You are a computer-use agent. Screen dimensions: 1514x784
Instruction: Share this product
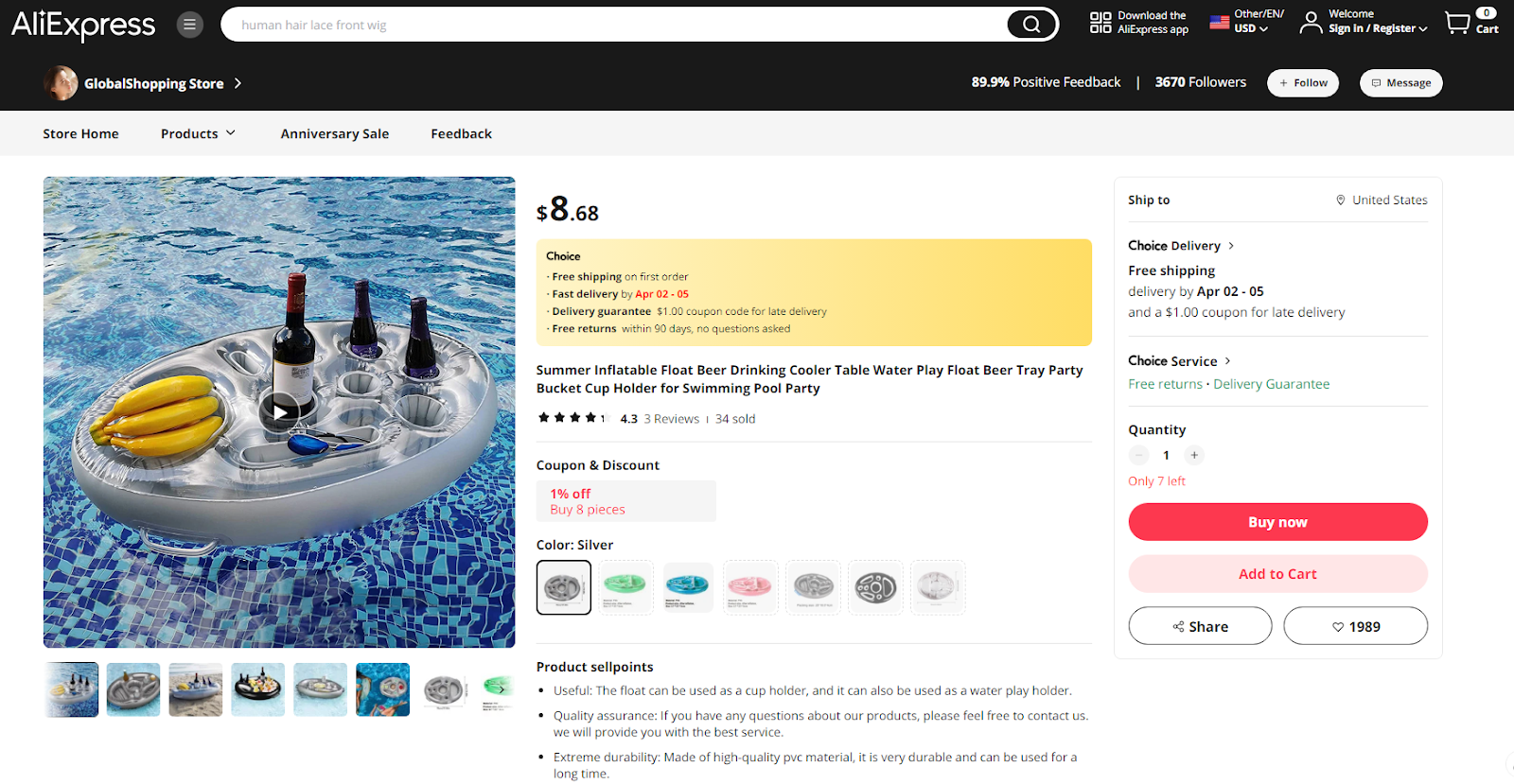coord(1200,626)
